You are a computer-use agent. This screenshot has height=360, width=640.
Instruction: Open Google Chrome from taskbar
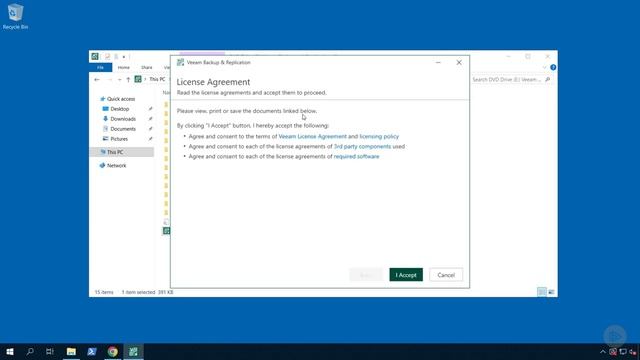click(x=113, y=351)
